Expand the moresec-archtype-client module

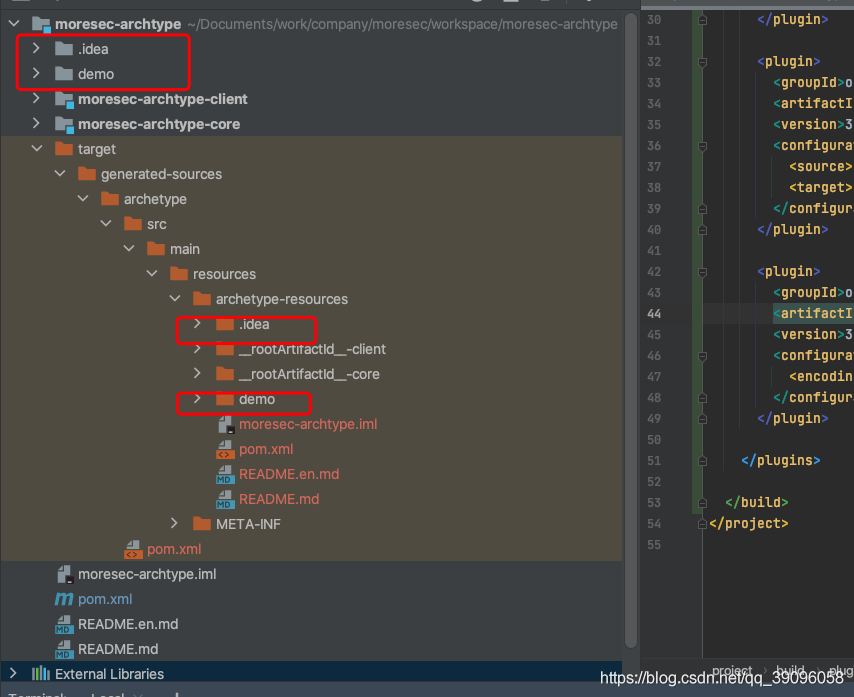[x=36, y=99]
